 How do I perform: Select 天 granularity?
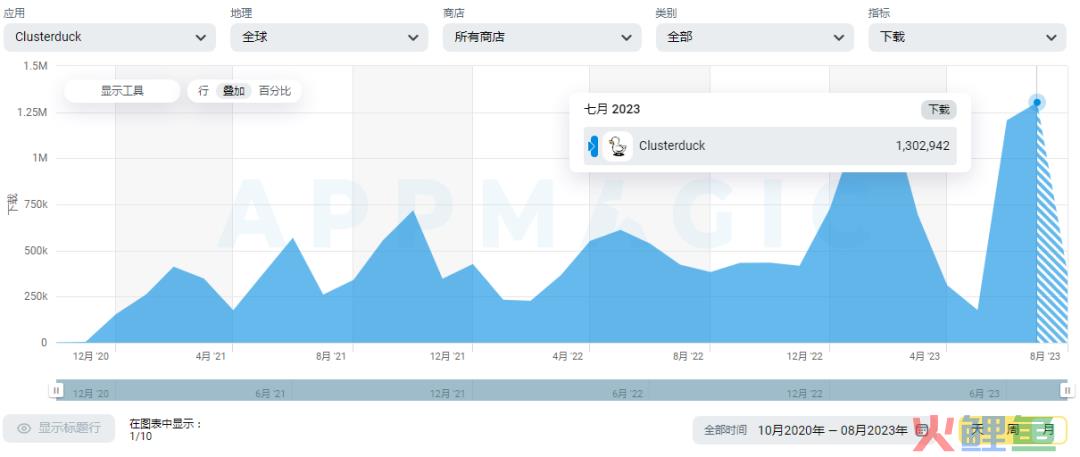click(x=978, y=430)
